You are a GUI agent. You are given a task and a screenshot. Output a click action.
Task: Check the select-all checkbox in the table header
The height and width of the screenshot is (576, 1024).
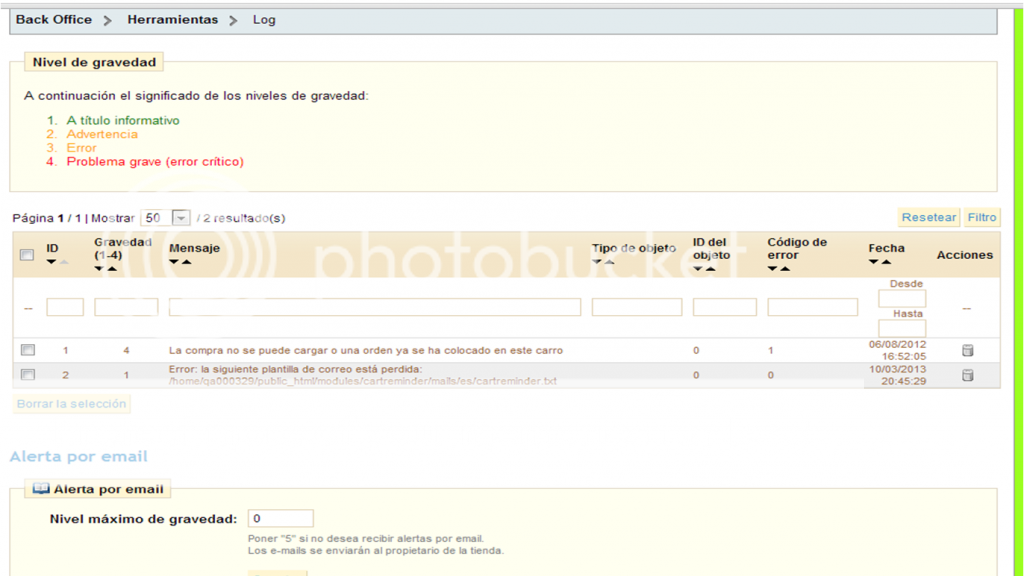27,253
